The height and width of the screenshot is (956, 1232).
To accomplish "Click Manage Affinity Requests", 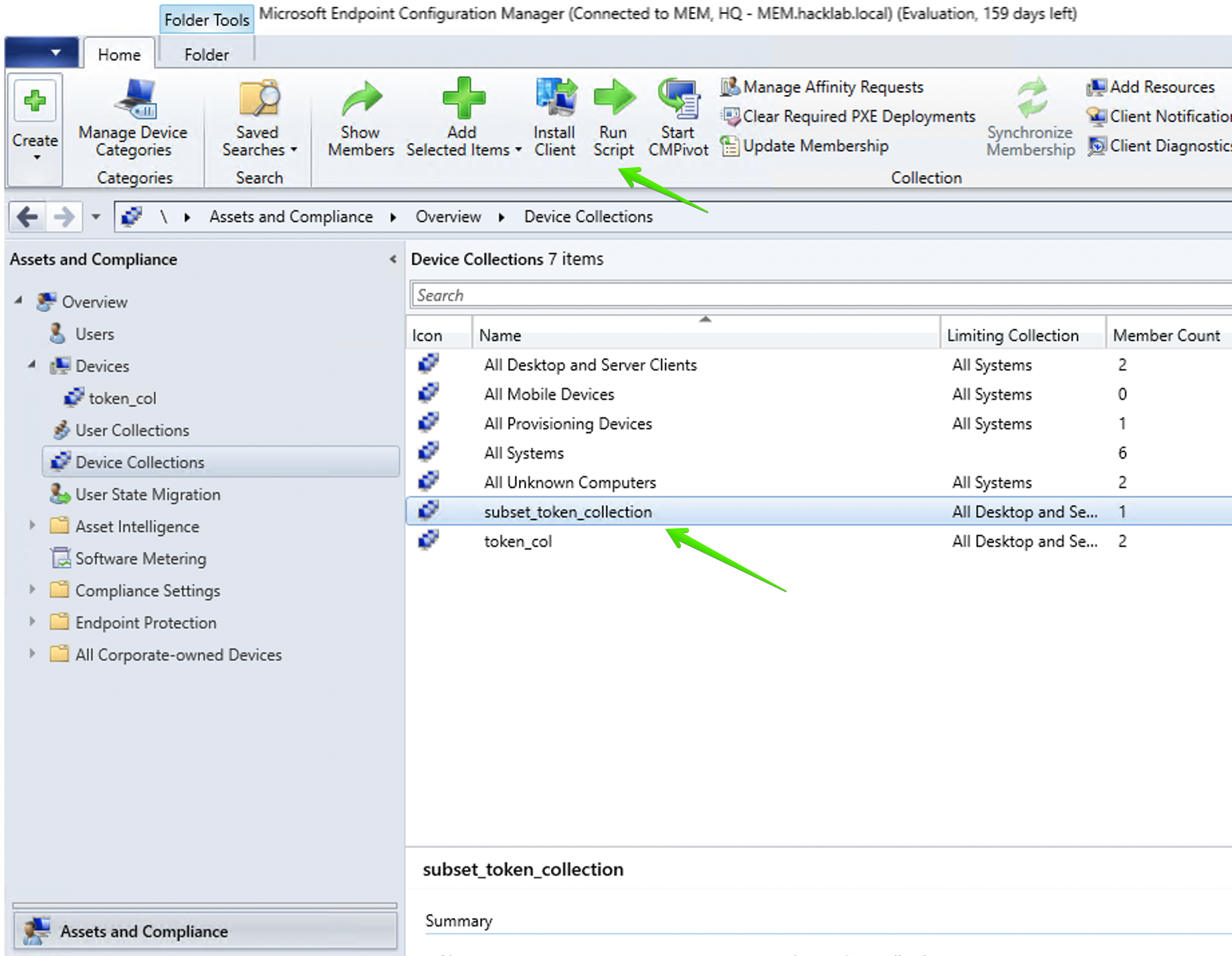I will 822,87.
